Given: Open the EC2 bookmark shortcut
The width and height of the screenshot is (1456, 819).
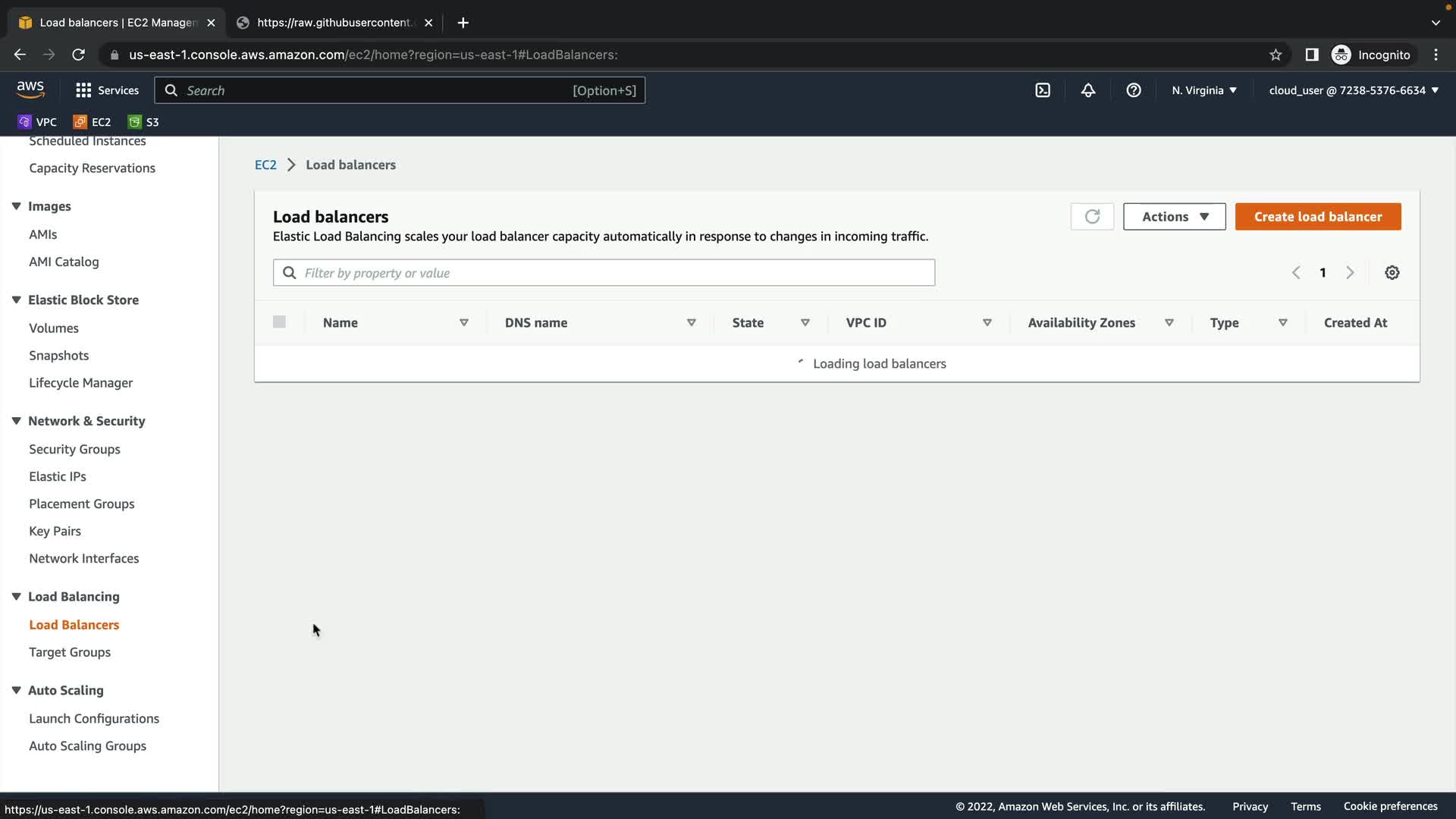Looking at the screenshot, I should pyautogui.click(x=92, y=122).
